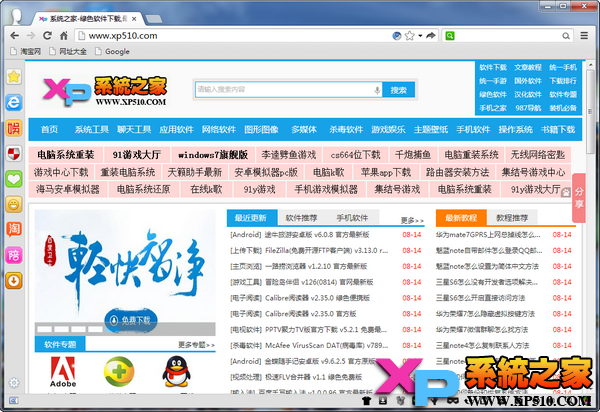Click the windows7旗舰版 pink tag
Image resolution: width=600 pixels, height=412 pixels.
point(213,155)
